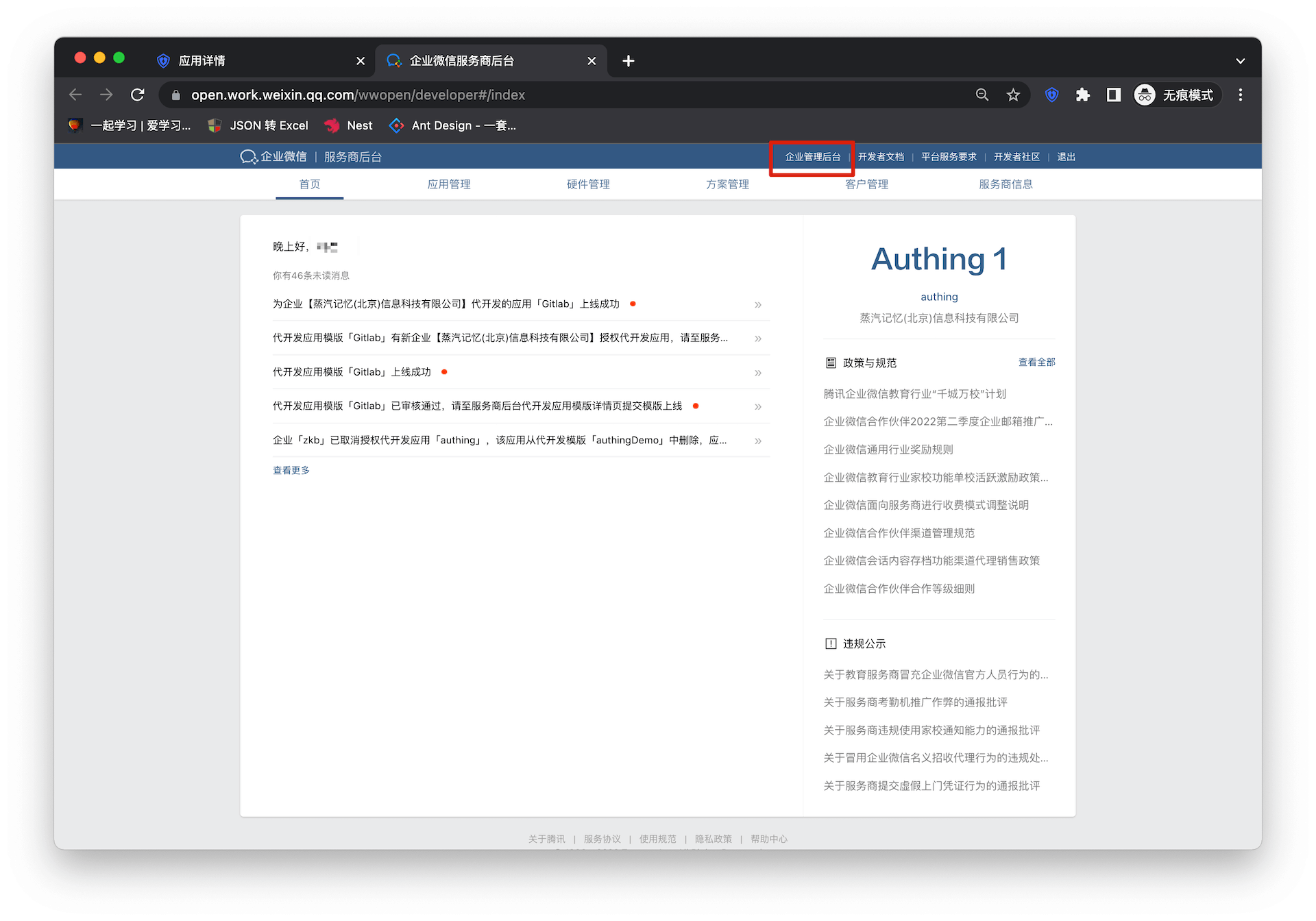Switch to the 应用详情 browser tab
The height and width of the screenshot is (921, 1316).
click(x=202, y=61)
